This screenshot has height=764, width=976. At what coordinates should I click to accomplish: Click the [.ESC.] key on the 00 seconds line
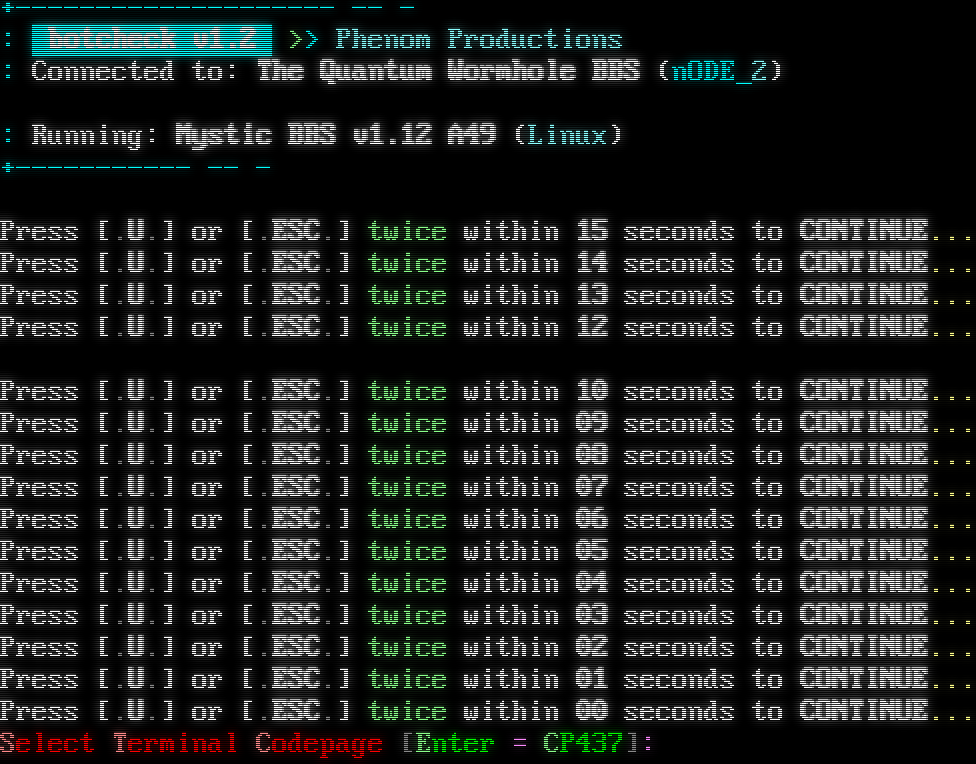click(296, 712)
